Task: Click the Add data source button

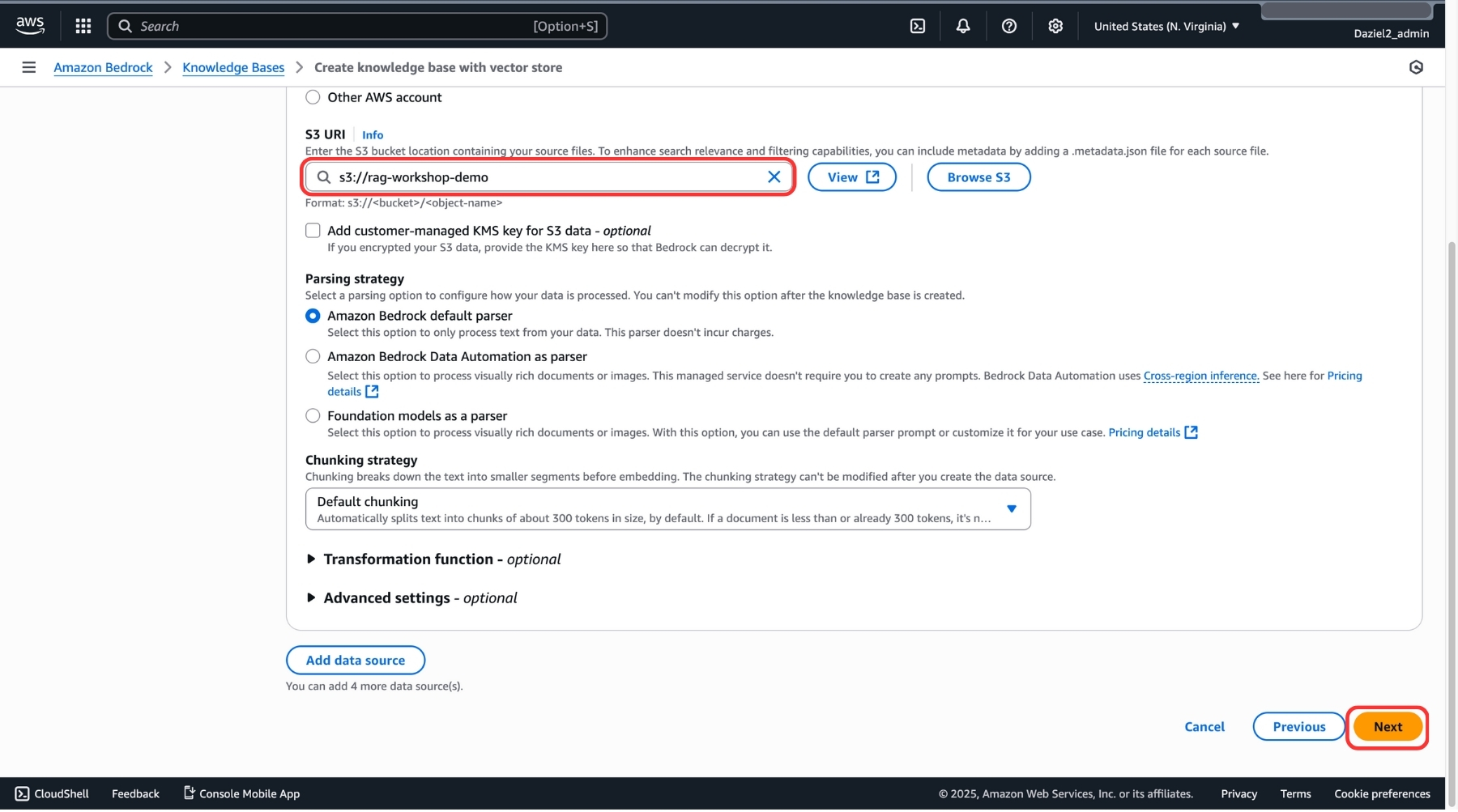Action: click(355, 661)
